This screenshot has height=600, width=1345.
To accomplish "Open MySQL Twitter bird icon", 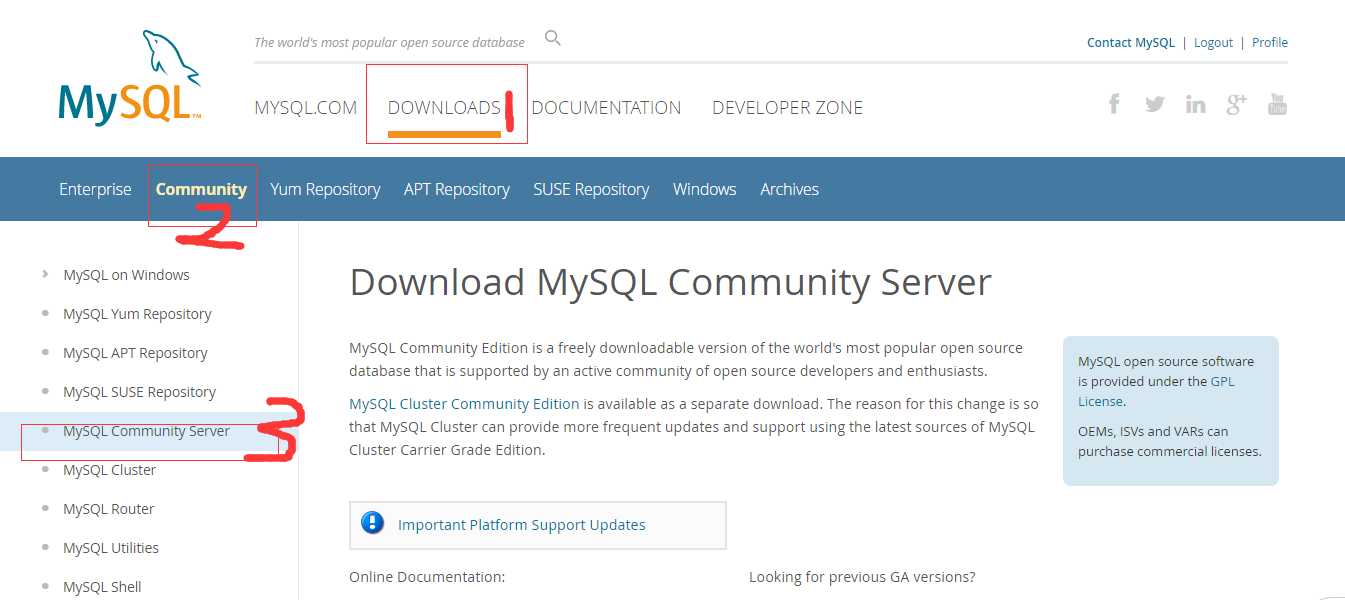I will click(x=1155, y=103).
